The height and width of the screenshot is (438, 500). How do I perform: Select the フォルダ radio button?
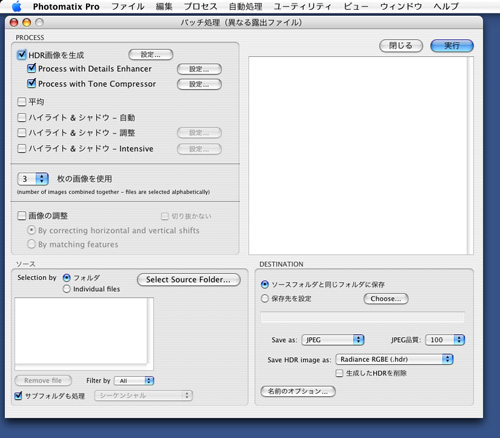point(67,278)
